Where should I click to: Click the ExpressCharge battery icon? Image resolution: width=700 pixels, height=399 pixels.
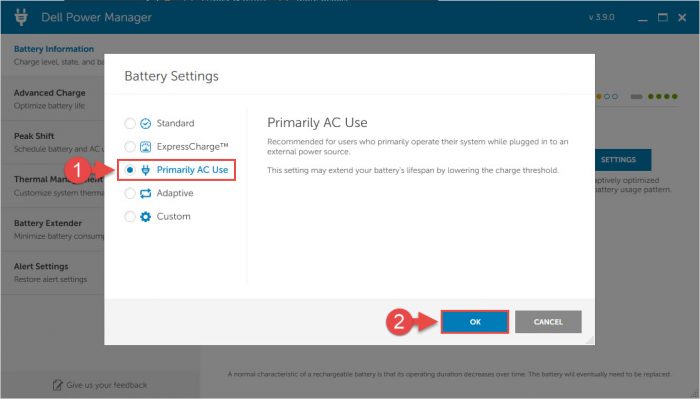(146, 147)
